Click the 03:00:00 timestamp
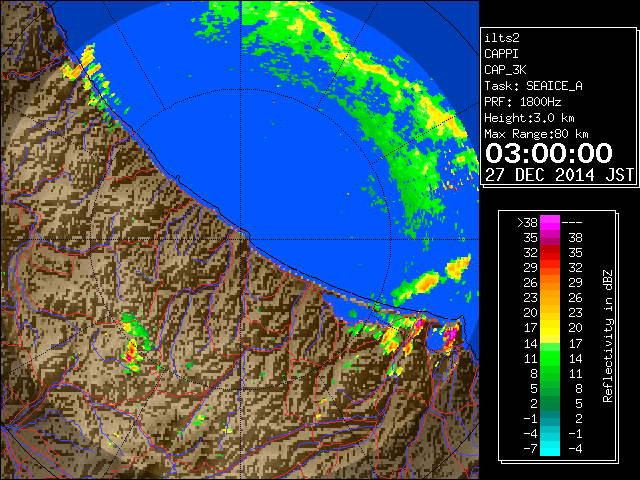Viewport: 640px width, 480px height. coord(549,153)
